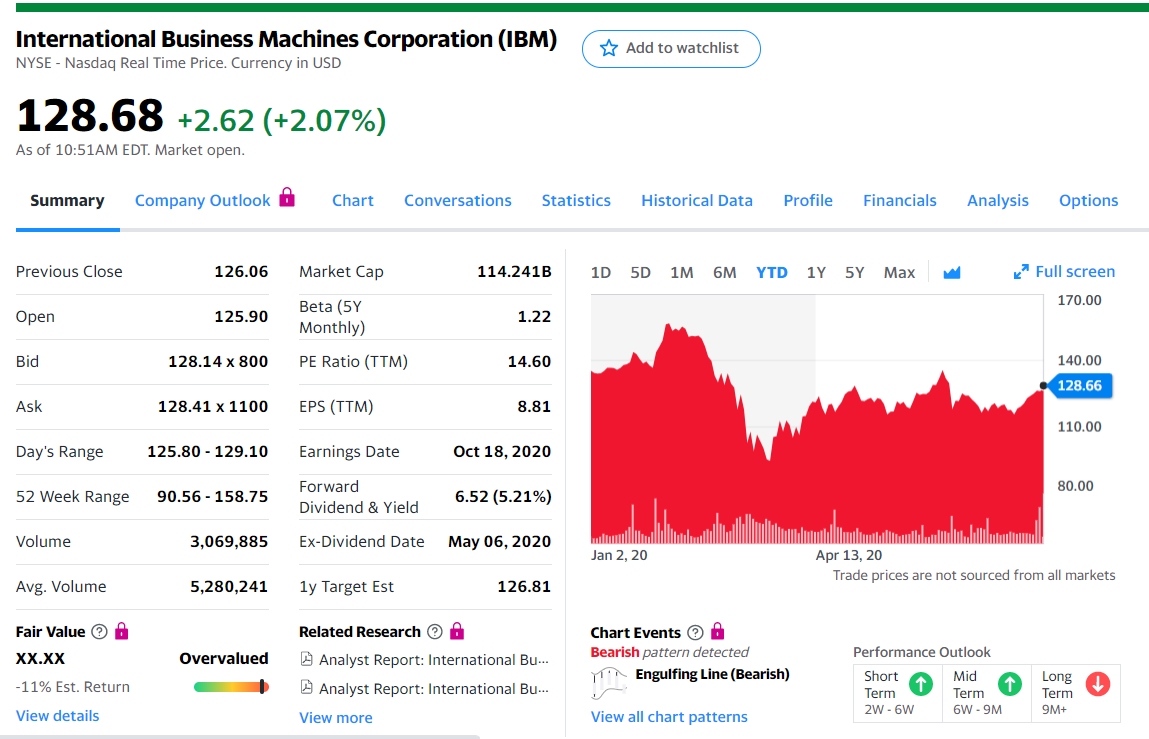The height and width of the screenshot is (739, 1149).
Task: Switch chart range to 5Y
Action: pyautogui.click(x=854, y=272)
